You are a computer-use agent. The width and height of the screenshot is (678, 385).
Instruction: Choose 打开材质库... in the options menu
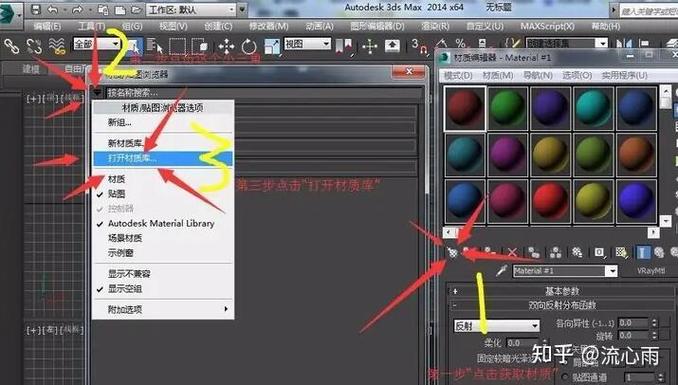[163, 158]
